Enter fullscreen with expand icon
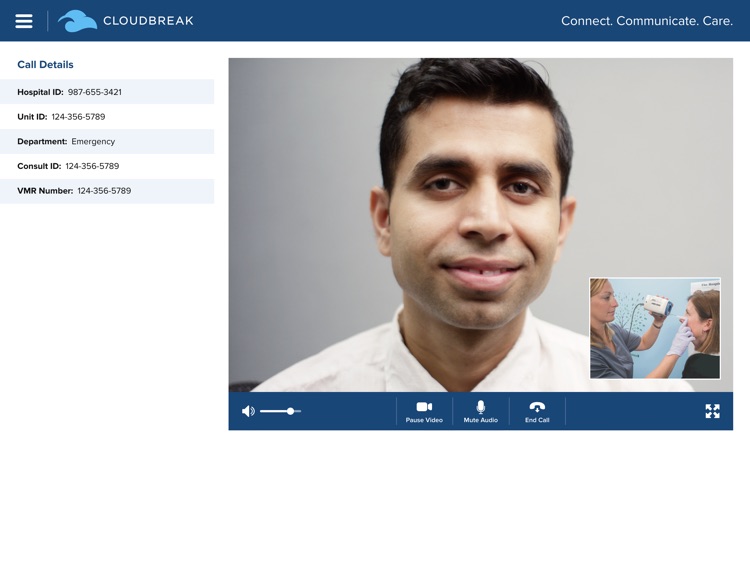Viewport: 750px width, 562px height. pyautogui.click(x=712, y=411)
